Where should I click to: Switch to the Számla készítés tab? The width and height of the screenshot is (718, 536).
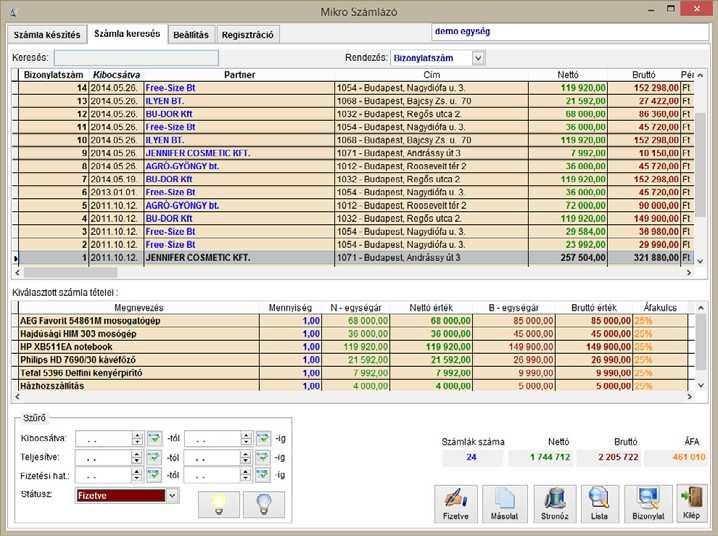pyautogui.click(x=47, y=35)
